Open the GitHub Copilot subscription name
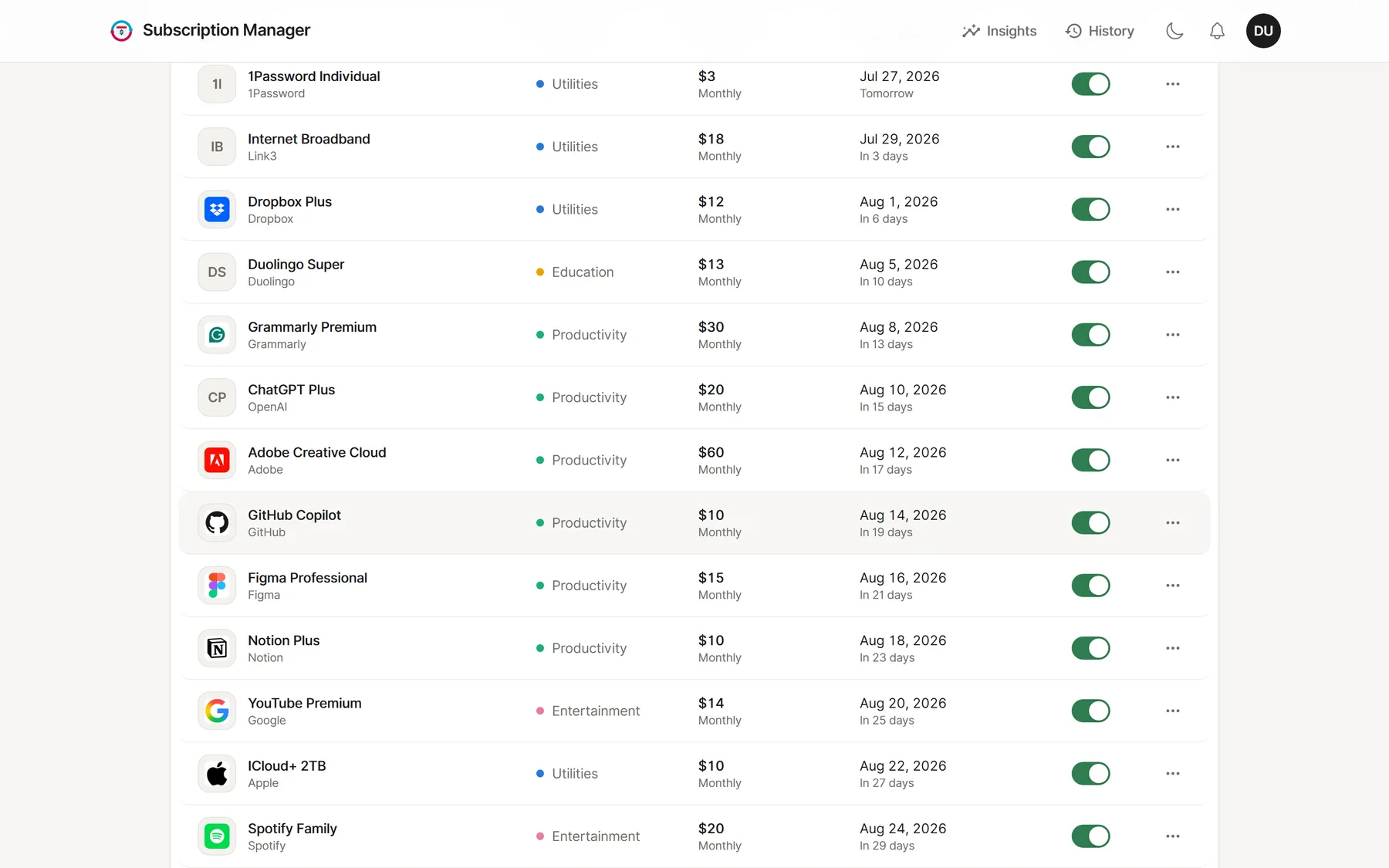The height and width of the screenshot is (868, 1389). [x=294, y=515]
